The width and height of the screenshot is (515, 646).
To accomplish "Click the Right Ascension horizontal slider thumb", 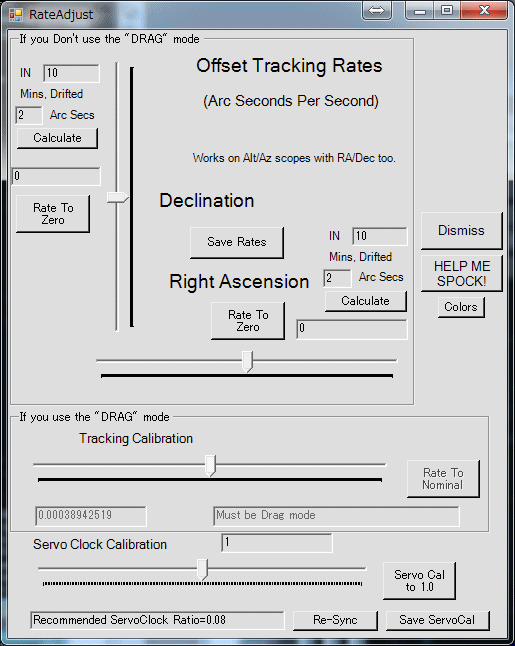I will tap(247, 361).
